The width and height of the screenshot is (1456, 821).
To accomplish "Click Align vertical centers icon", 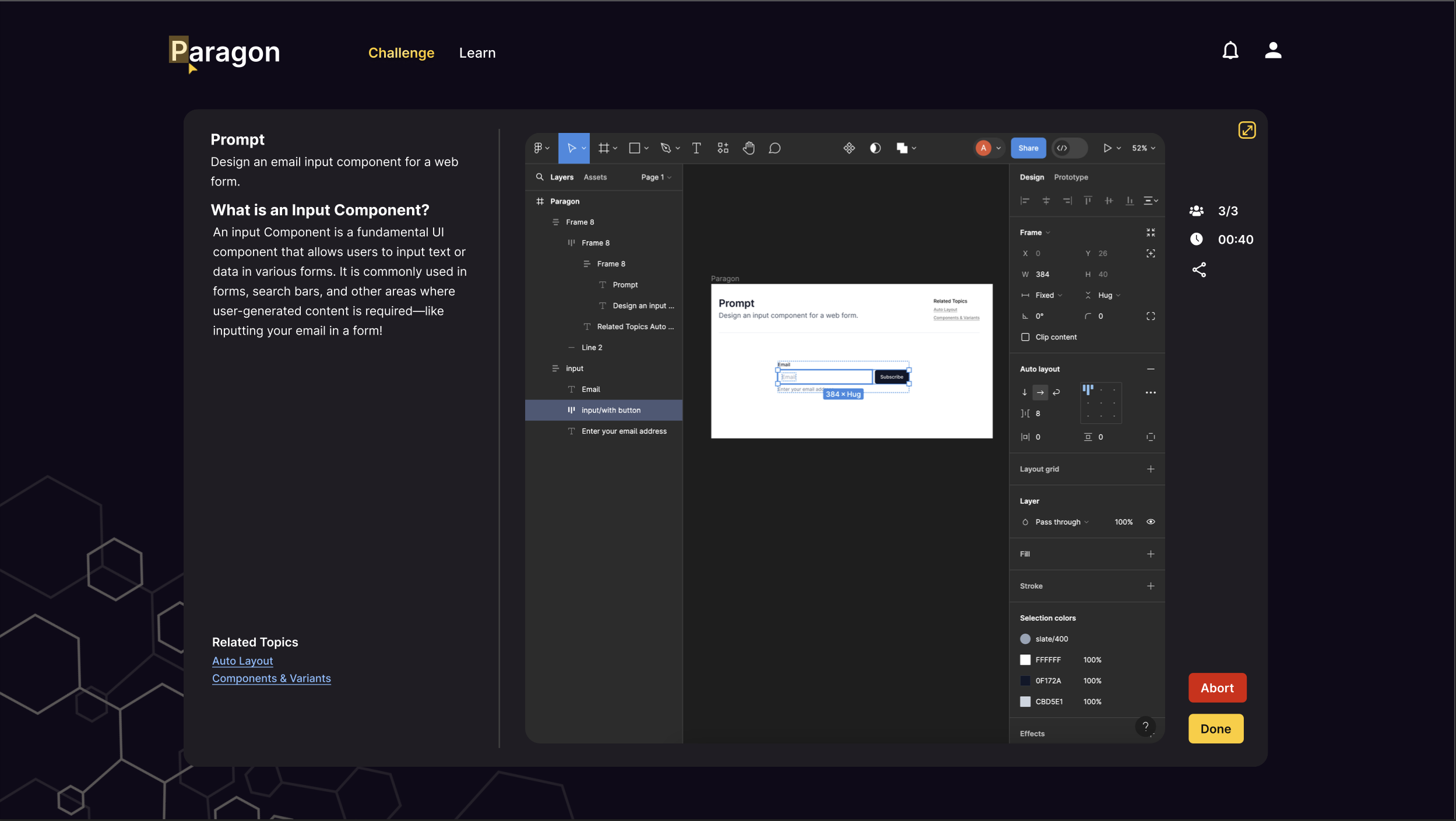I will pos(1109,201).
